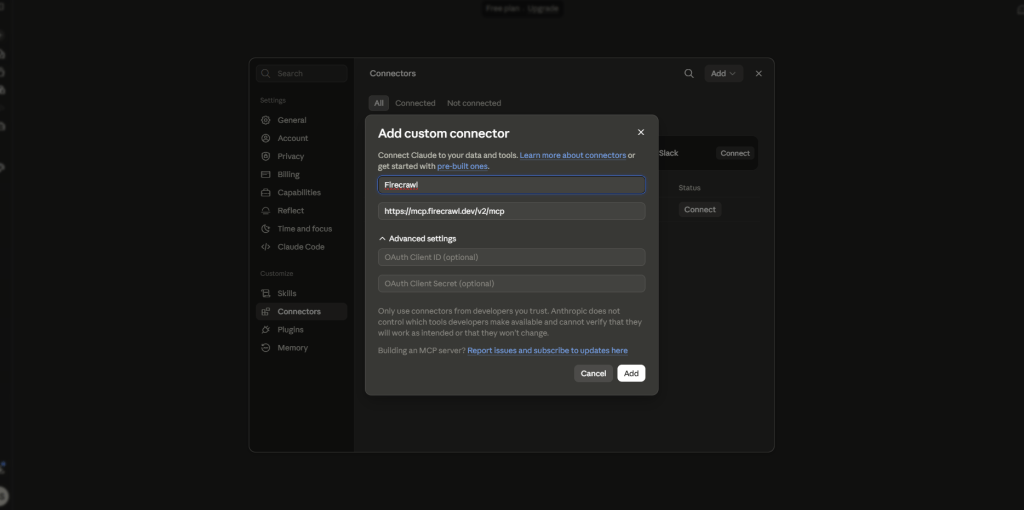Close the Add custom connector dialog
The image size is (1024, 510).
tap(641, 132)
